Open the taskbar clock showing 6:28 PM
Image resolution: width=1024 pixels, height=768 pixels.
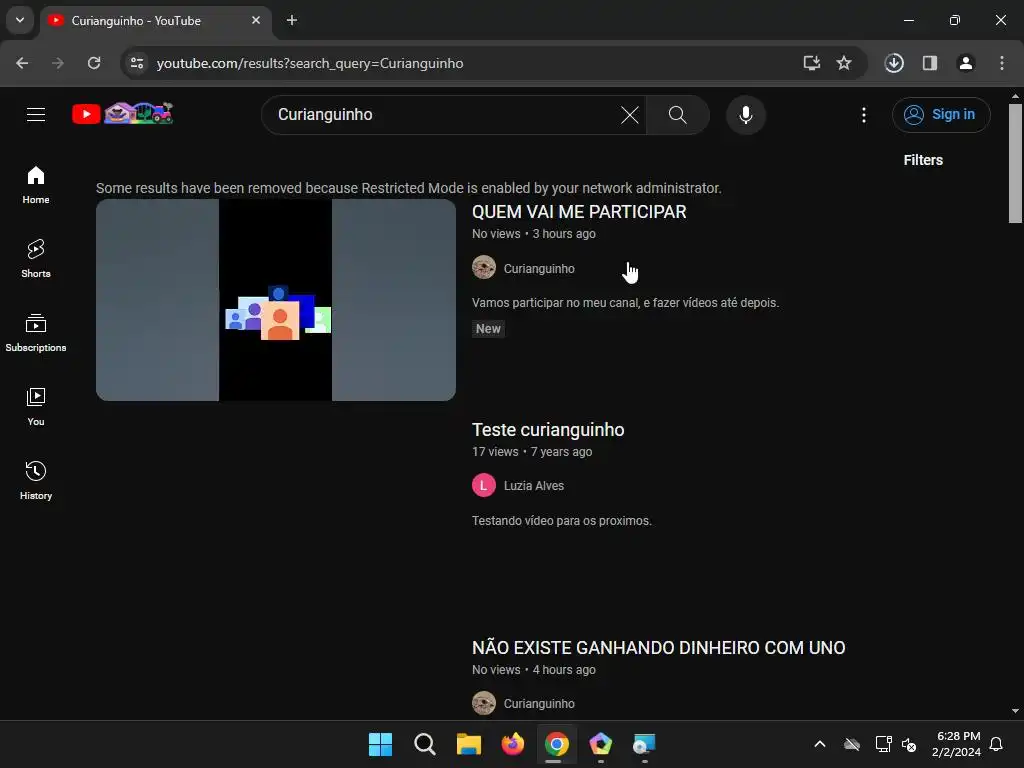[957, 744]
